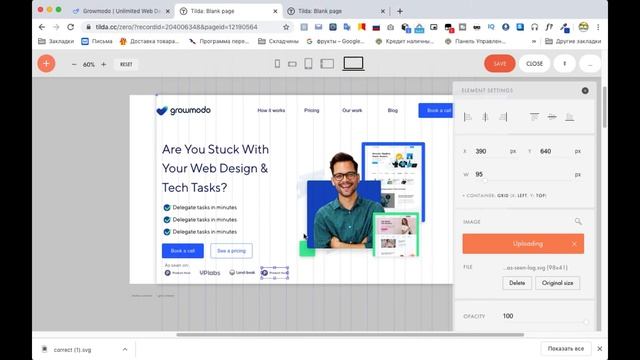Select the See a pricing button on canvas
The height and width of the screenshot is (360, 640).
(x=231, y=251)
